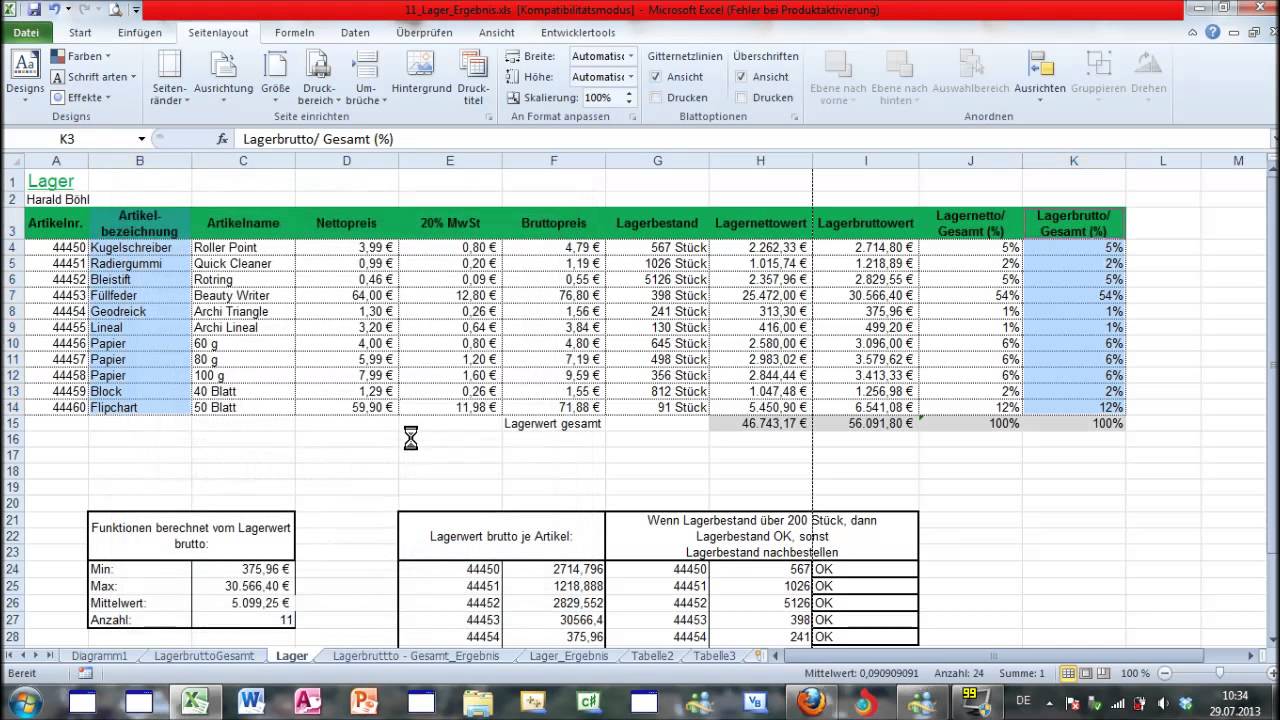1280x720 pixels.
Task: Switch to the Formeln ribbon tab
Action: [x=294, y=33]
